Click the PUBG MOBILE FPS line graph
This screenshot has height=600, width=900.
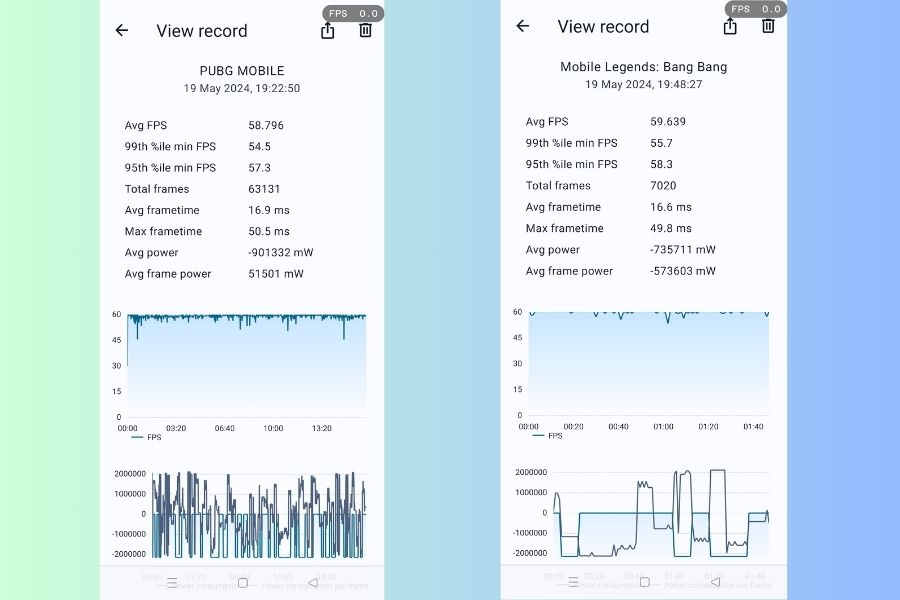click(246, 365)
